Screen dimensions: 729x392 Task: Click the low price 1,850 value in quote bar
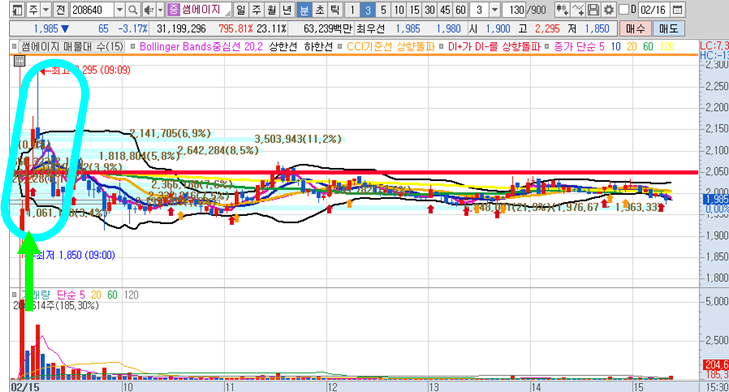pyautogui.click(x=596, y=29)
